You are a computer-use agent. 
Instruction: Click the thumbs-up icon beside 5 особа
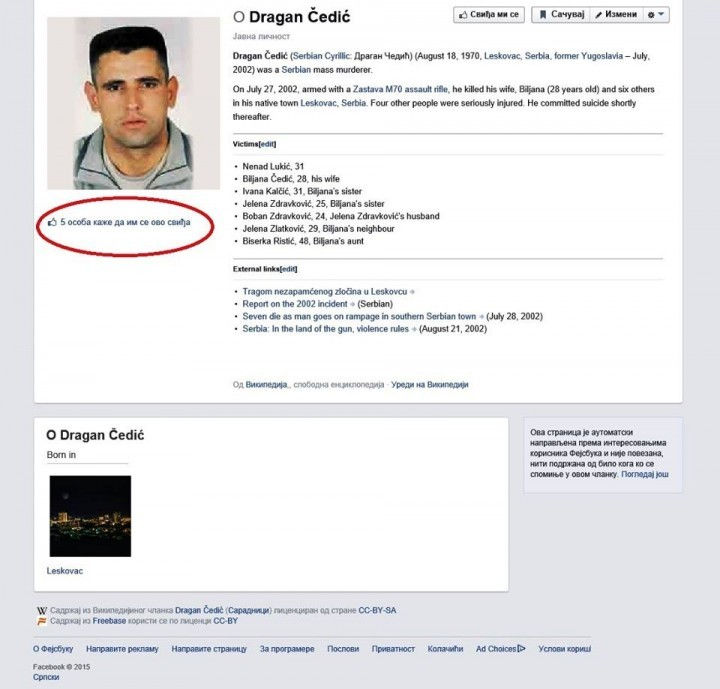click(52, 222)
